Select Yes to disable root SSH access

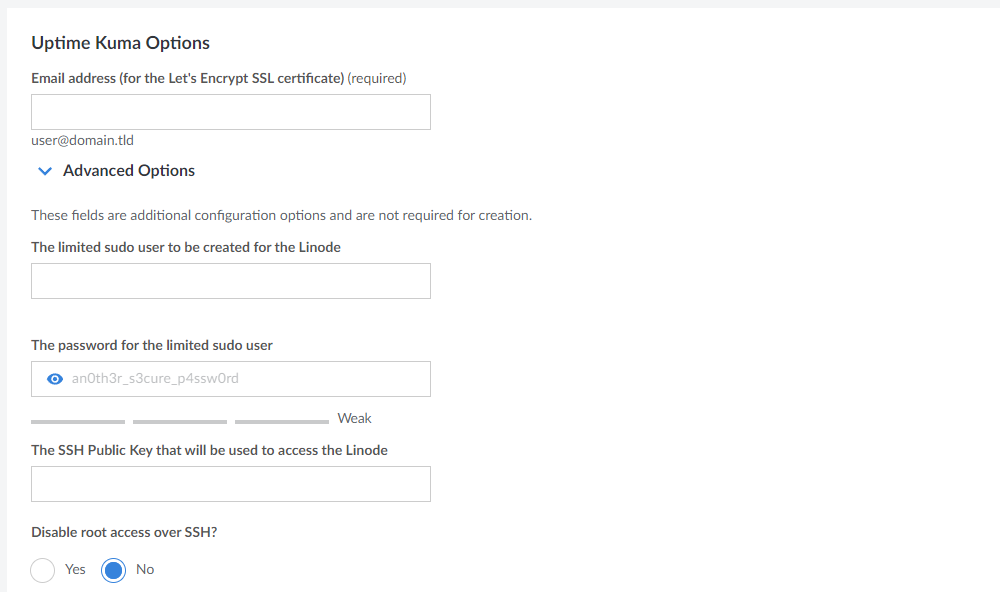pyautogui.click(x=43, y=570)
